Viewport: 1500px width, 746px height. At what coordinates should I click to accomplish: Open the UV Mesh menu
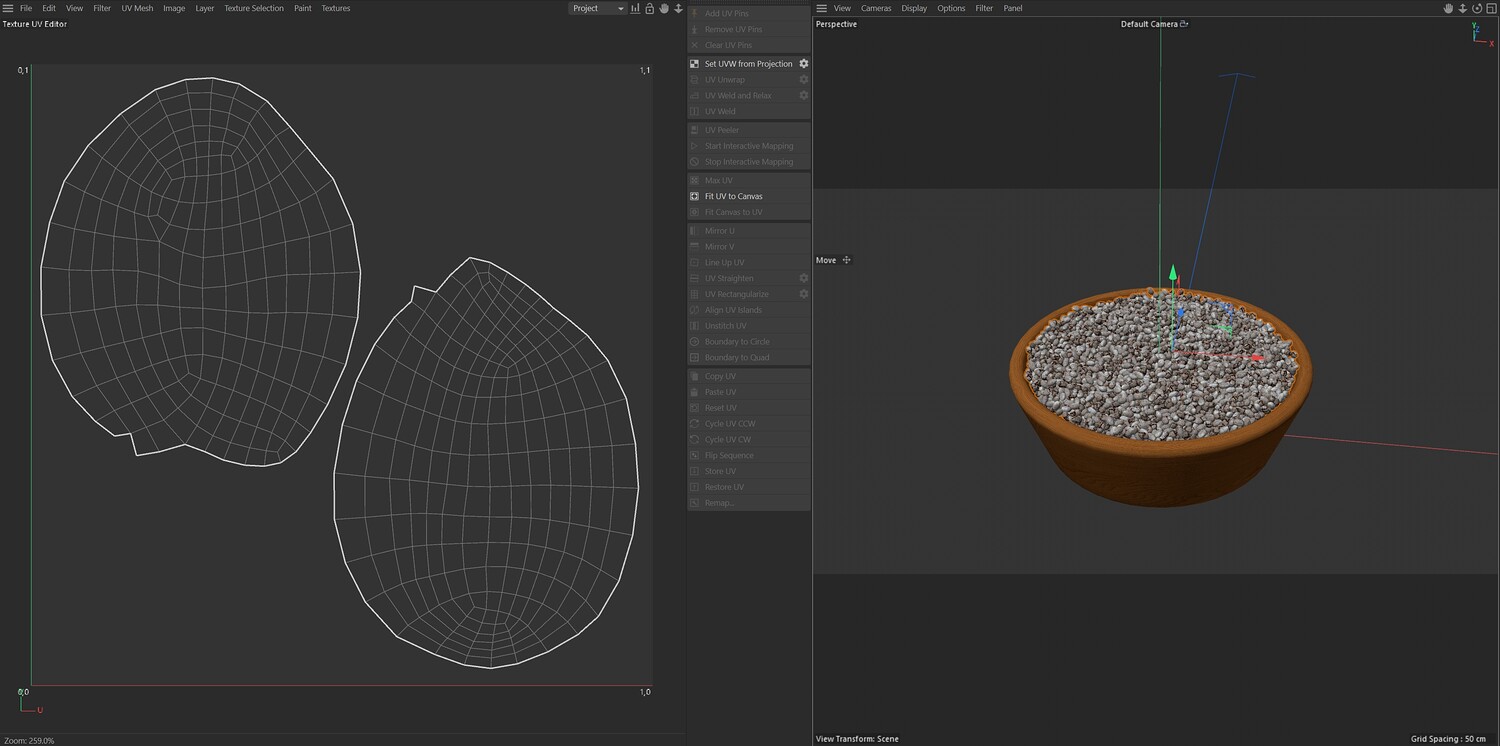point(137,8)
